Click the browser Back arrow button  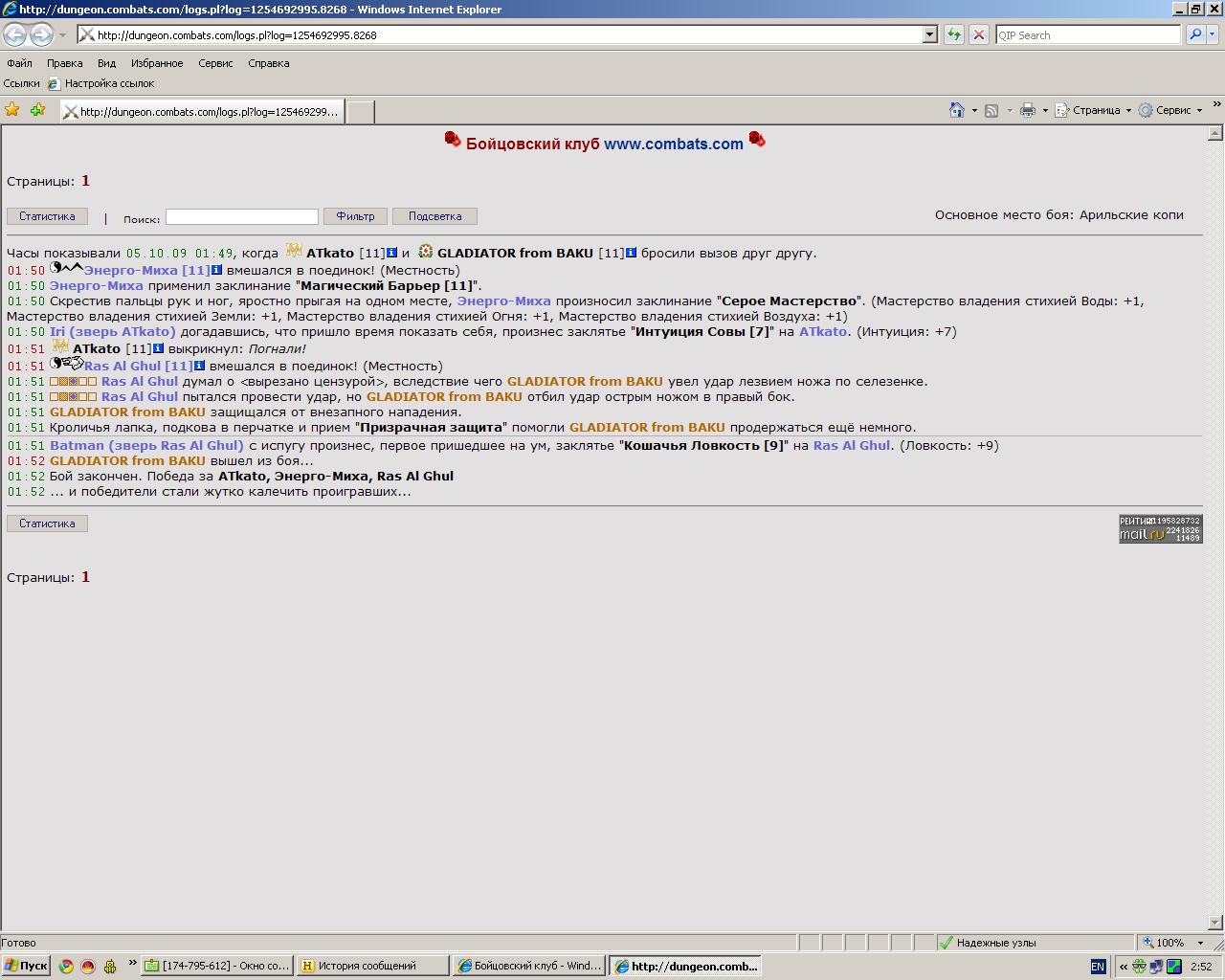click(14, 34)
